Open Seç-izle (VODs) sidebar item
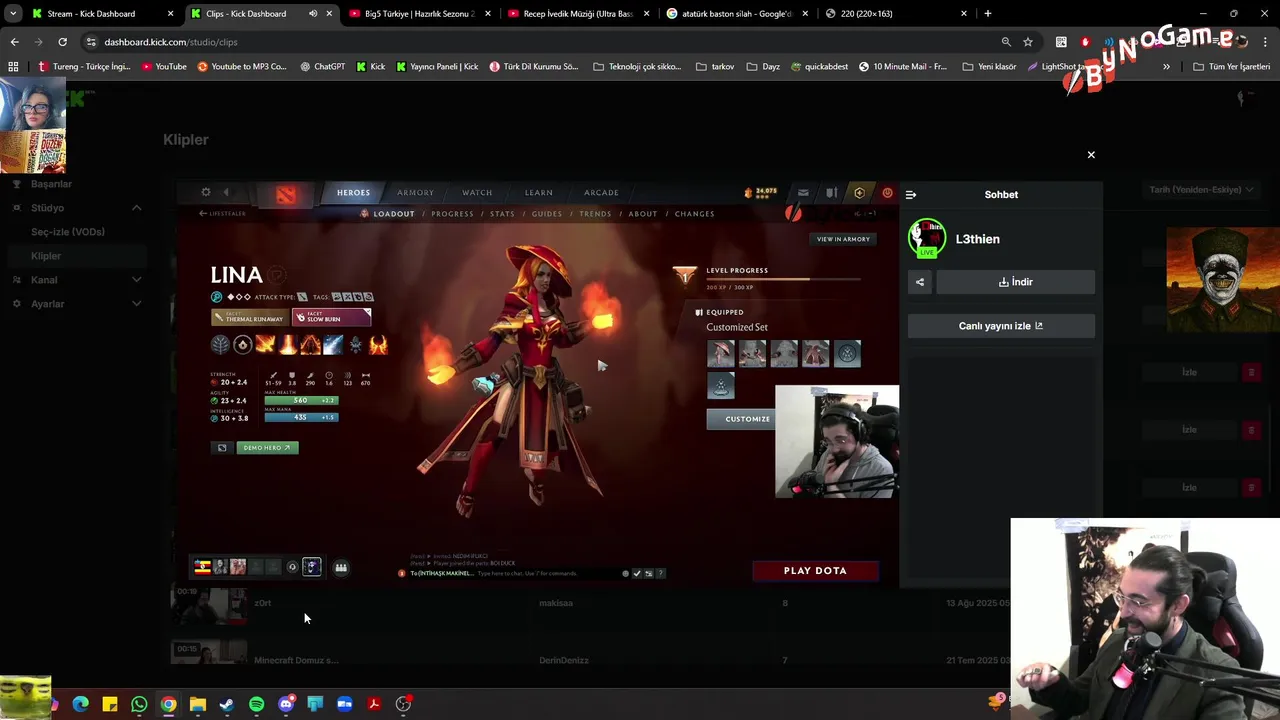 click(68, 232)
